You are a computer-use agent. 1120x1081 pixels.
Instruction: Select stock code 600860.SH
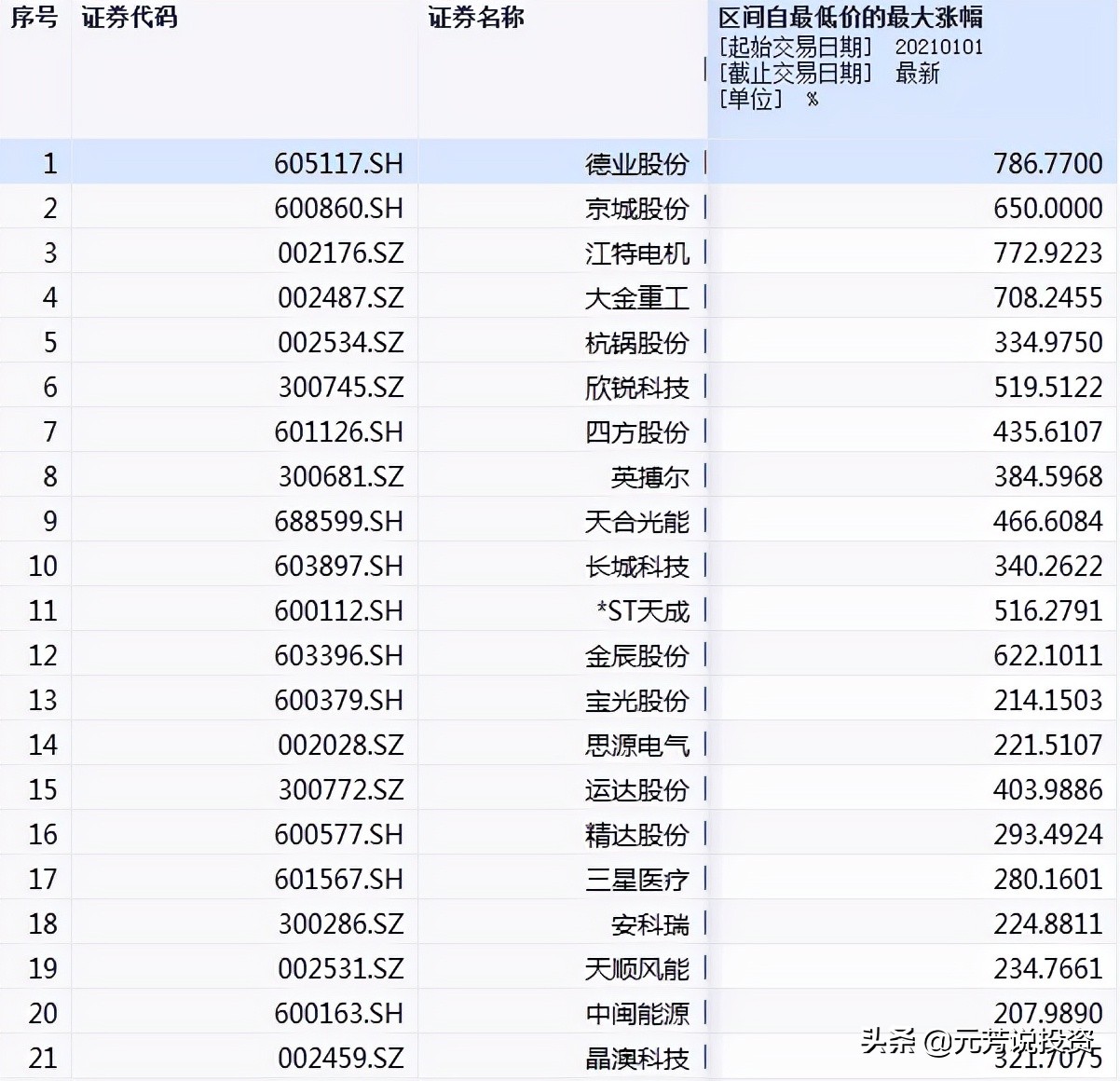pyautogui.click(x=338, y=209)
